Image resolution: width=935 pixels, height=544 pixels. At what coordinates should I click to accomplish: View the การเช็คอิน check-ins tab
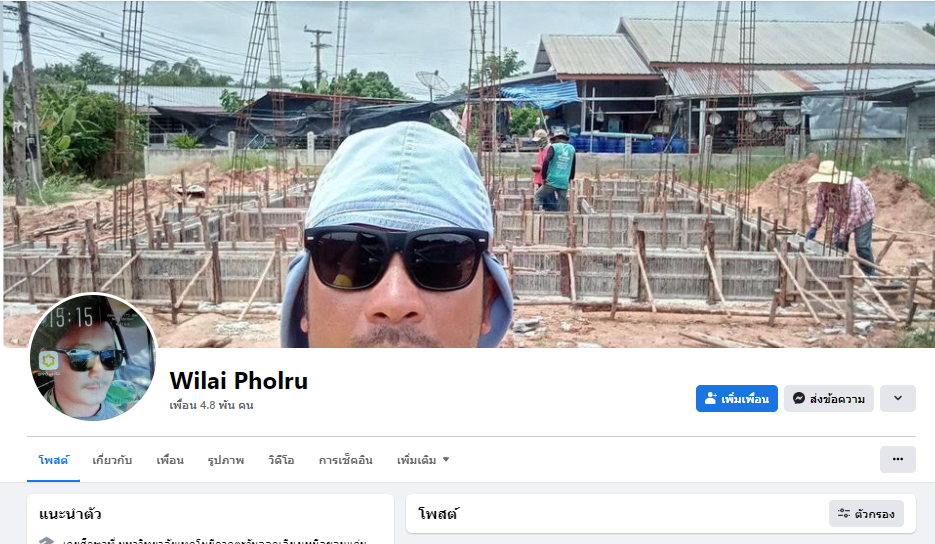345,460
